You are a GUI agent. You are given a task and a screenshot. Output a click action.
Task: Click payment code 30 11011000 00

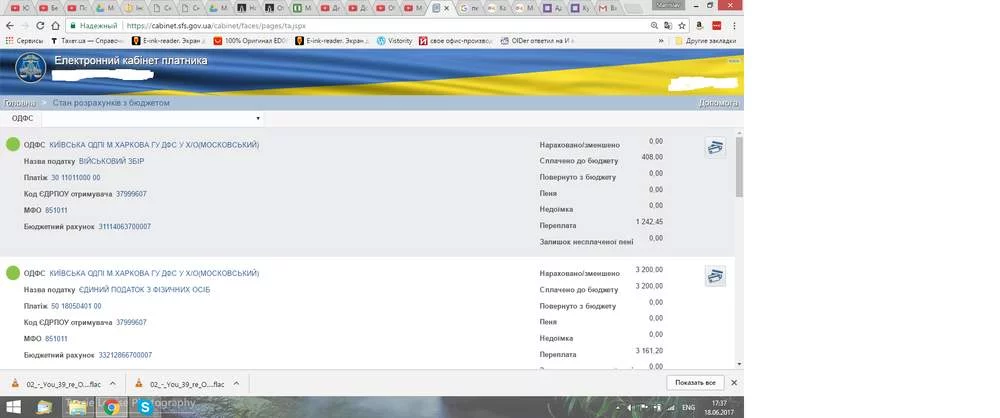pos(76,178)
